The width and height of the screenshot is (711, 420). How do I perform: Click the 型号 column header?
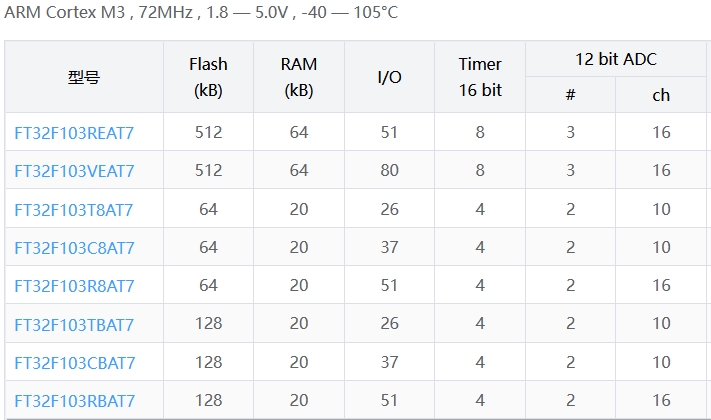click(x=84, y=77)
